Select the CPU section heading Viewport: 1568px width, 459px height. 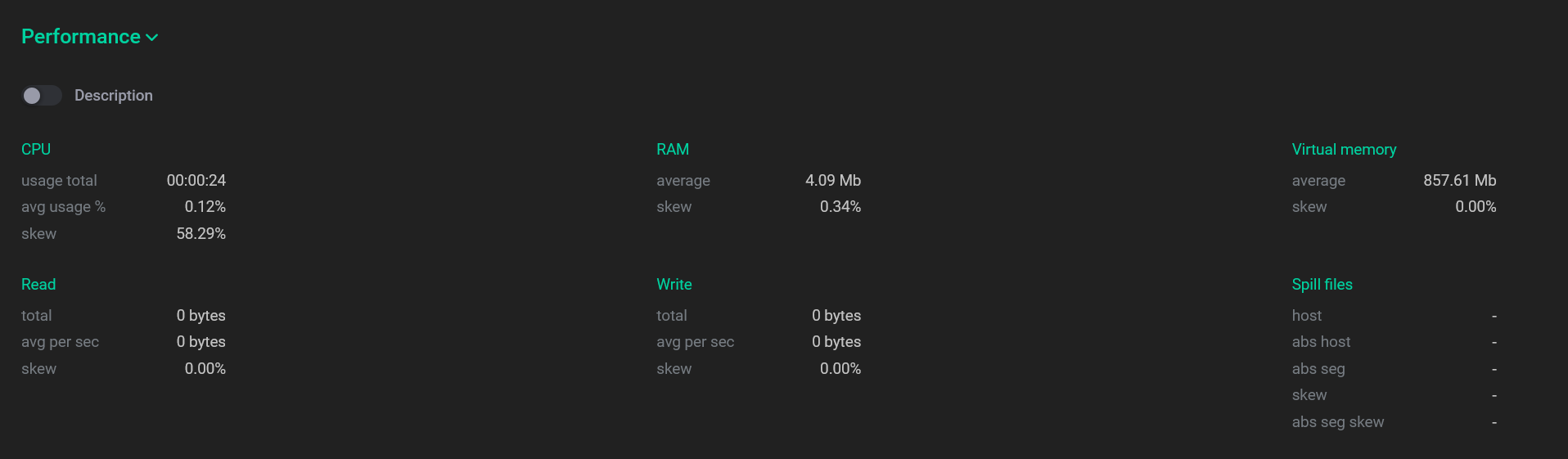[x=36, y=150]
